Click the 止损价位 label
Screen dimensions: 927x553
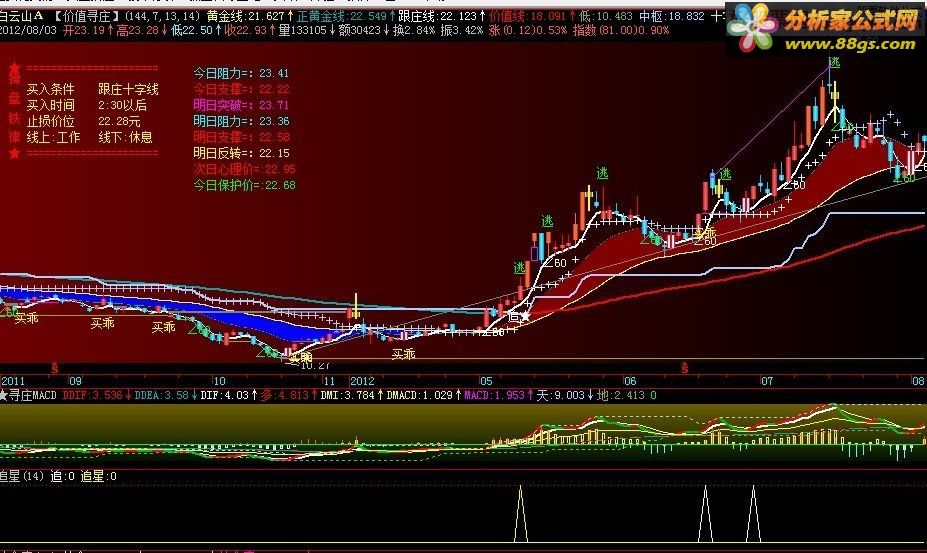pos(51,121)
